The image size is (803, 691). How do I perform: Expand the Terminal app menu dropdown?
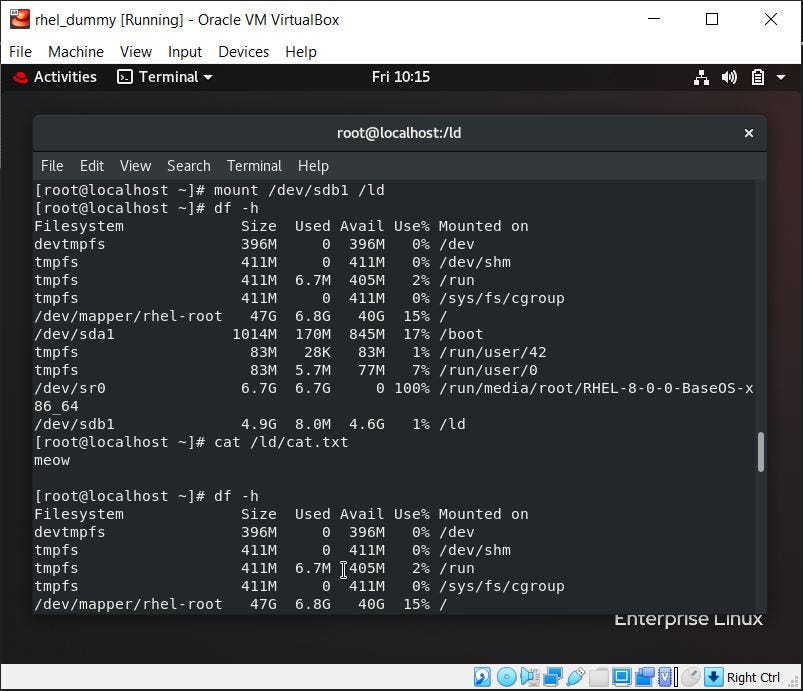click(165, 77)
